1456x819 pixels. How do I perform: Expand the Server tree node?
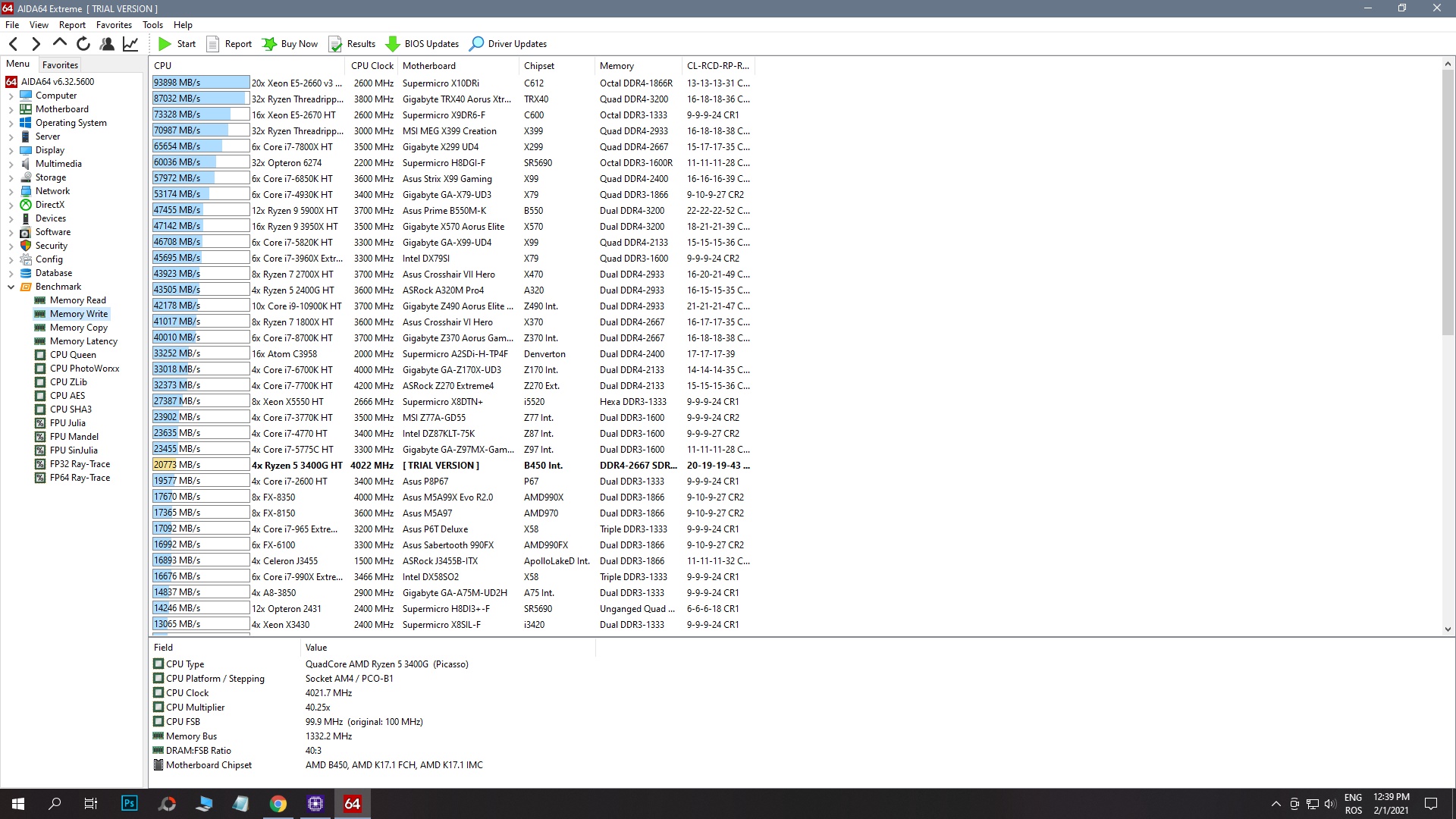point(11,137)
